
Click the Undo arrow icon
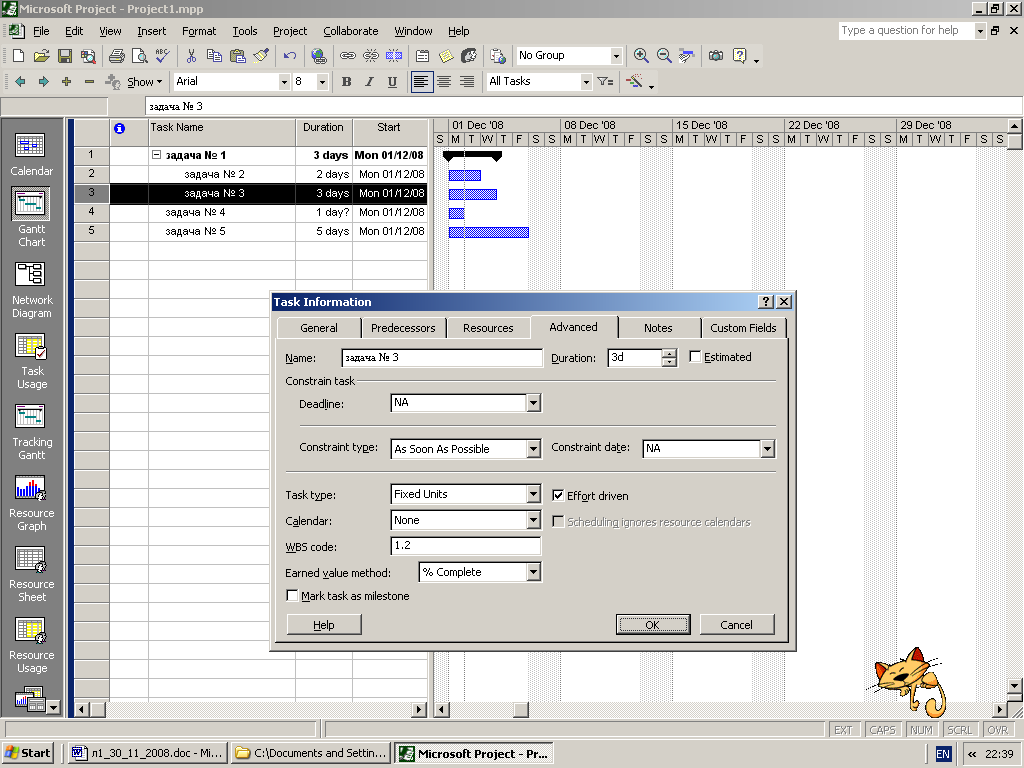[x=289, y=56]
